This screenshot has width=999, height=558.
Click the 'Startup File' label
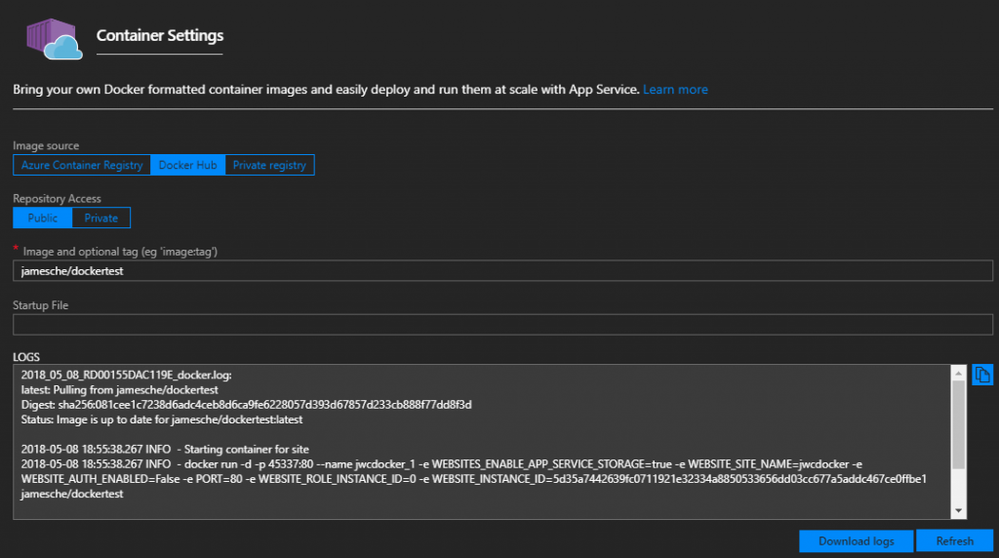coord(40,305)
